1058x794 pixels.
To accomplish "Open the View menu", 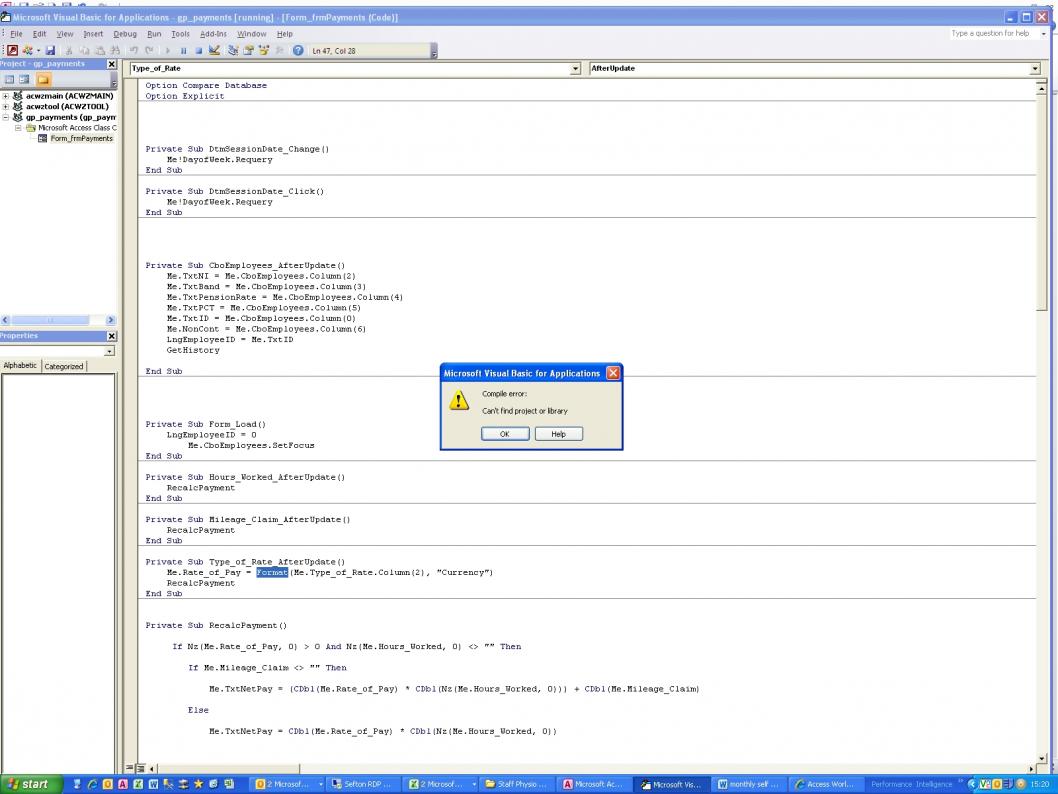I will pyautogui.click(x=65, y=34).
